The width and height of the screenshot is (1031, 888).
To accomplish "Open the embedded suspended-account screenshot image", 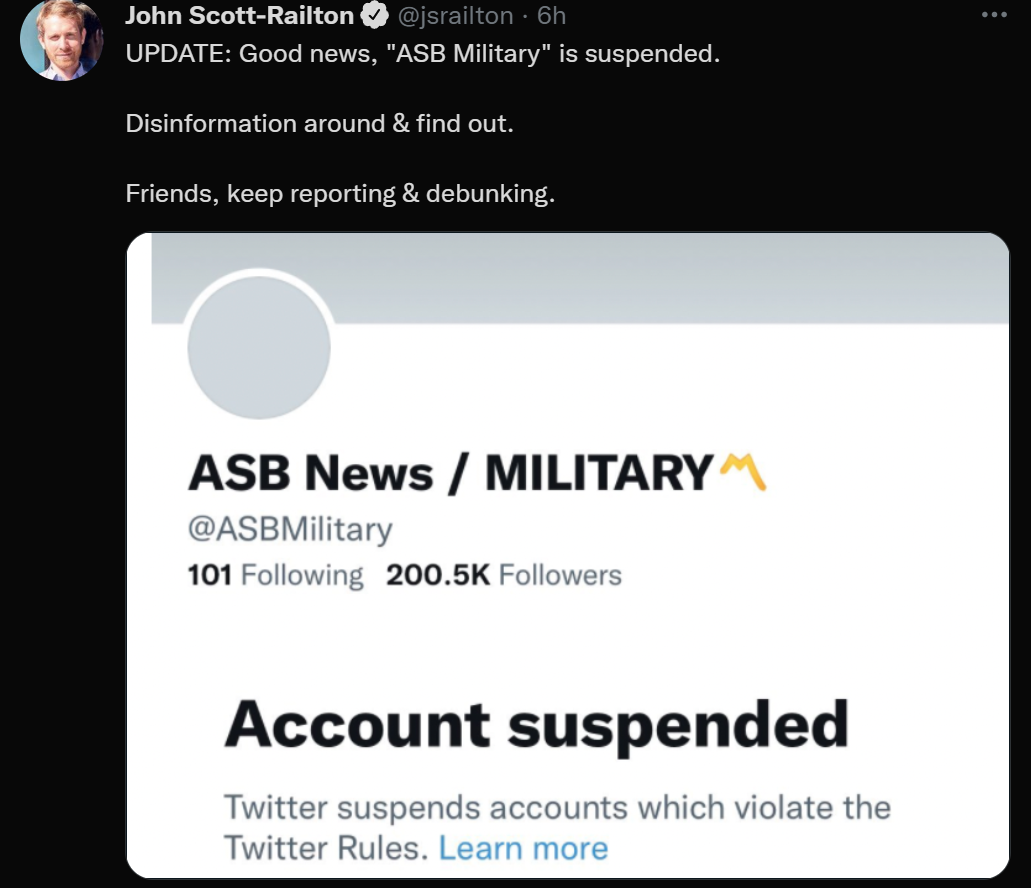I will [x=567, y=555].
